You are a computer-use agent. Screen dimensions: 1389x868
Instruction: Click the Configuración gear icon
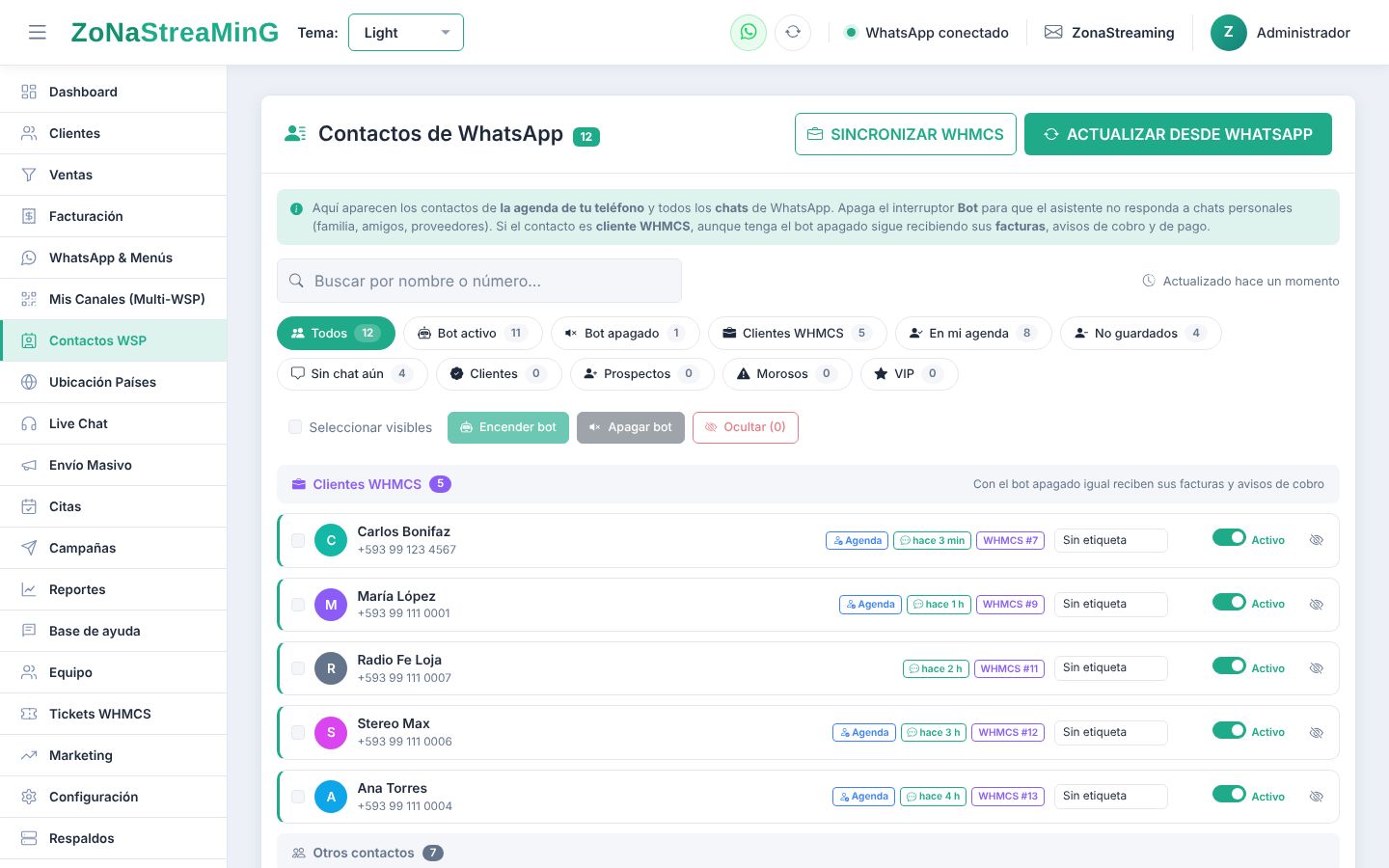pos(29,797)
